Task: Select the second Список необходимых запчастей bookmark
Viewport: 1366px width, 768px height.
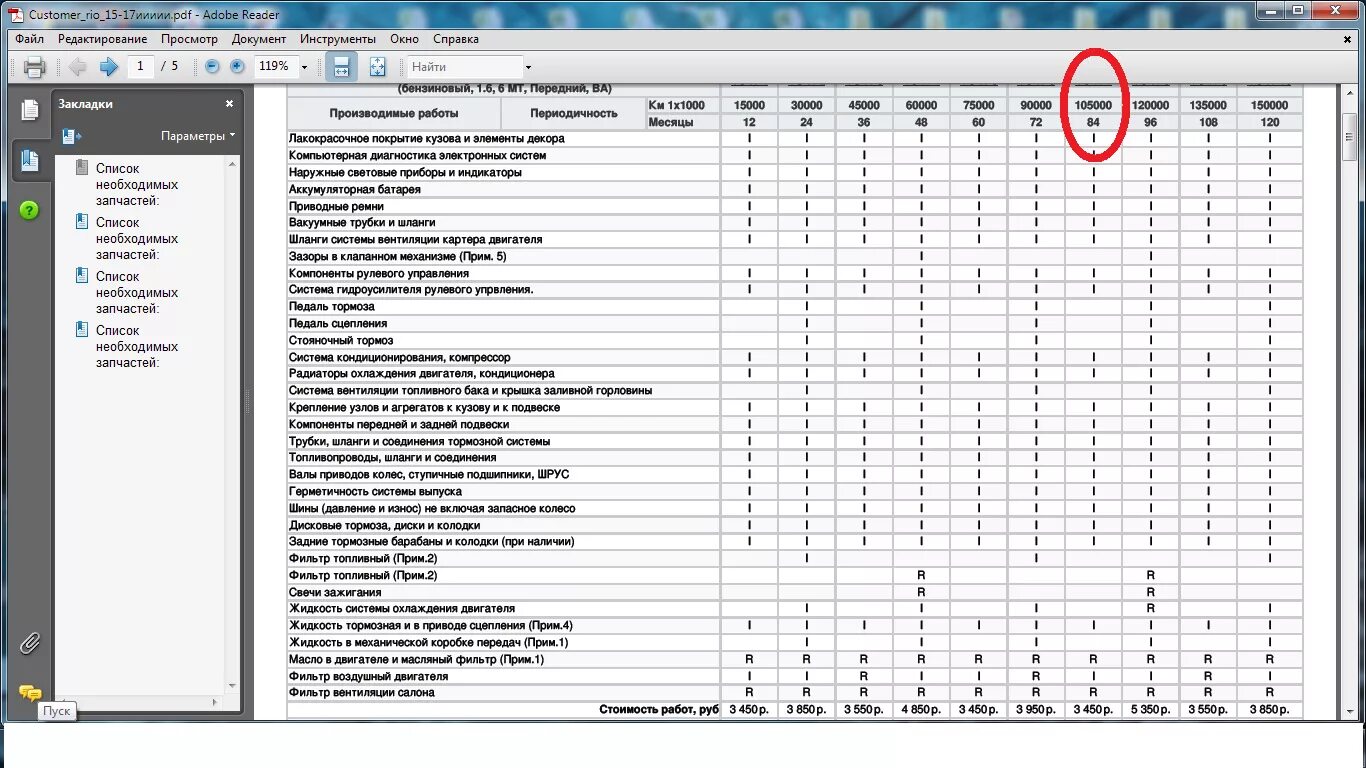Action: 137,239
